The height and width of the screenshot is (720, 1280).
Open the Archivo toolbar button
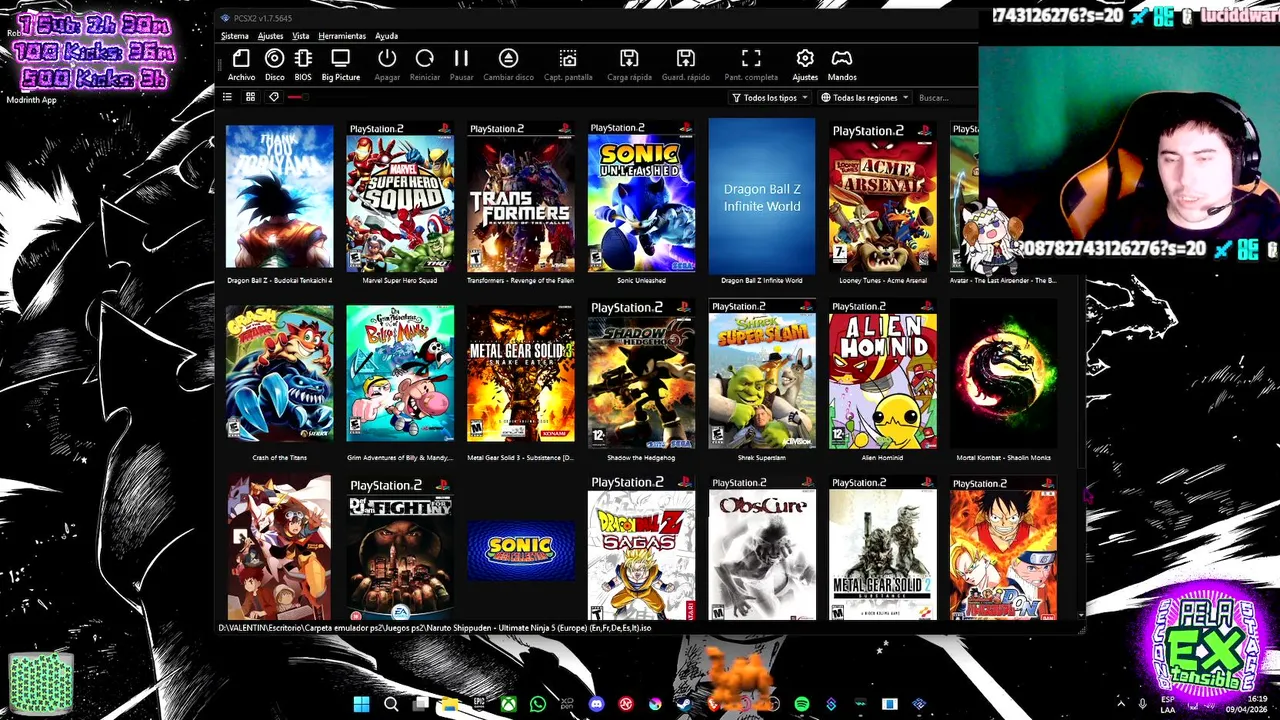[241, 65]
